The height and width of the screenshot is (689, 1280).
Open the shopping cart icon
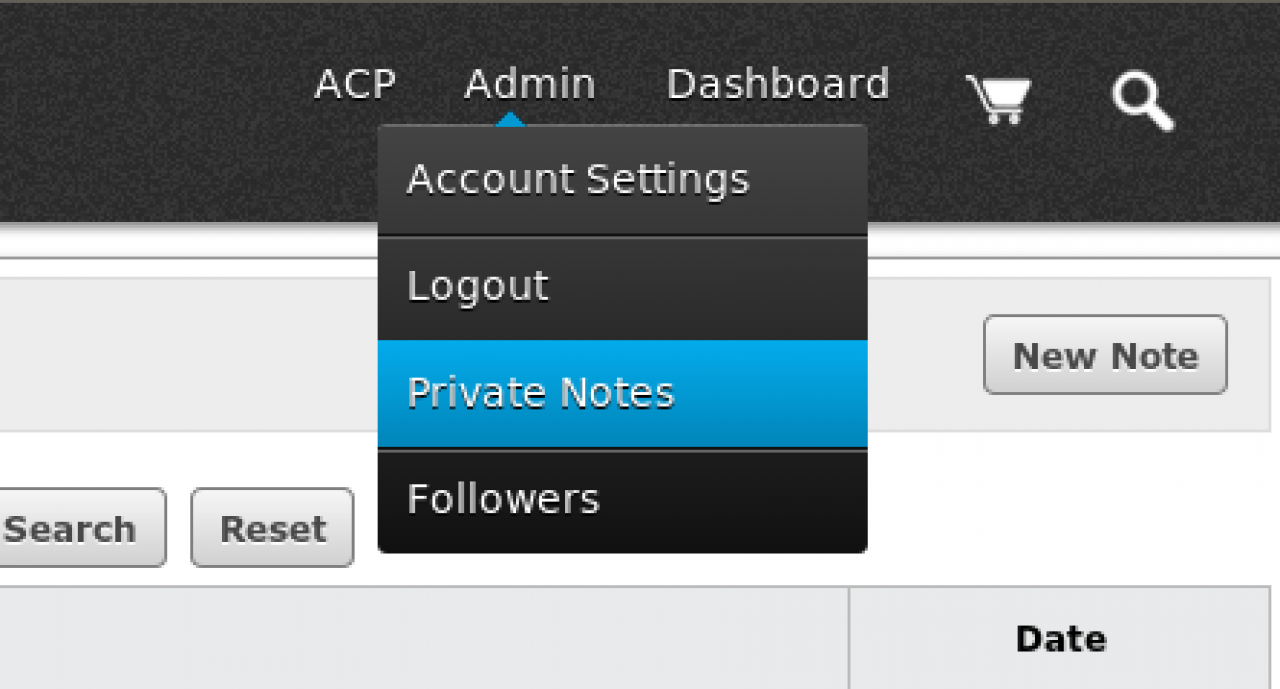pos(998,100)
